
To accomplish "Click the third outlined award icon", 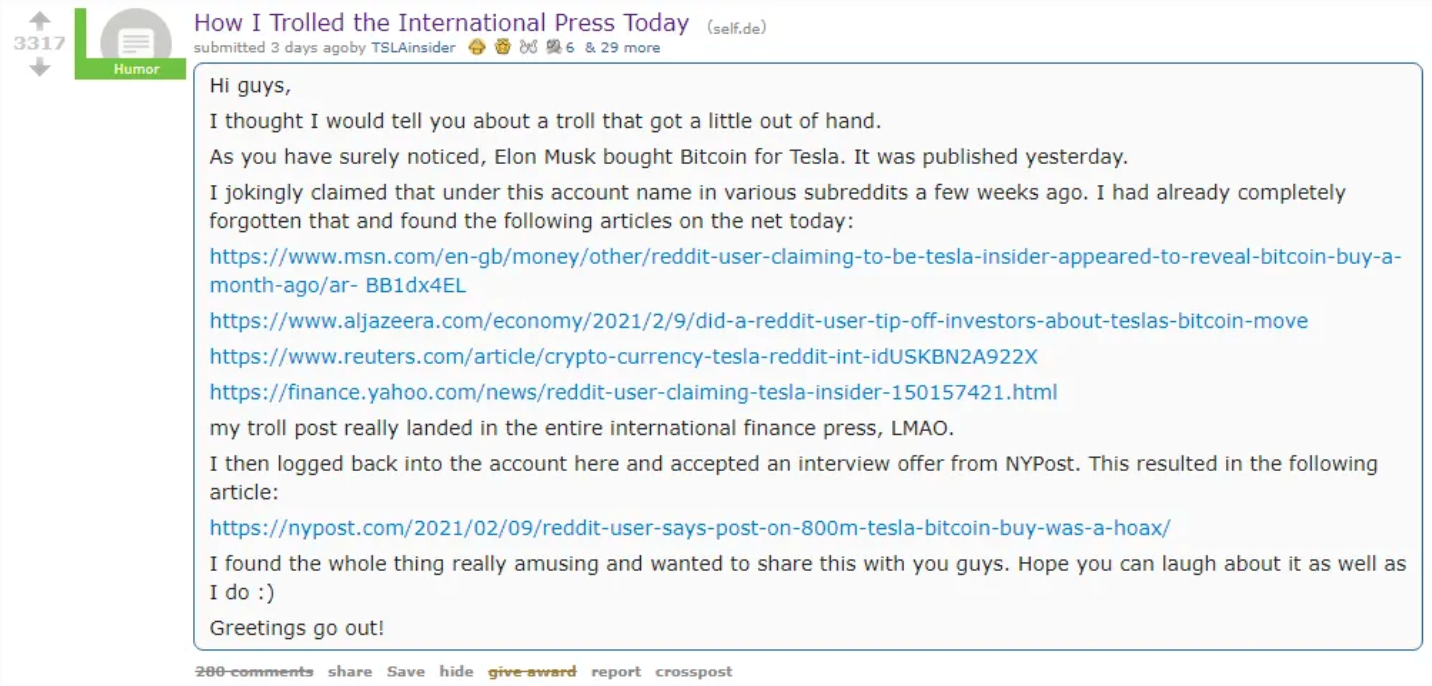I will (x=528, y=47).
